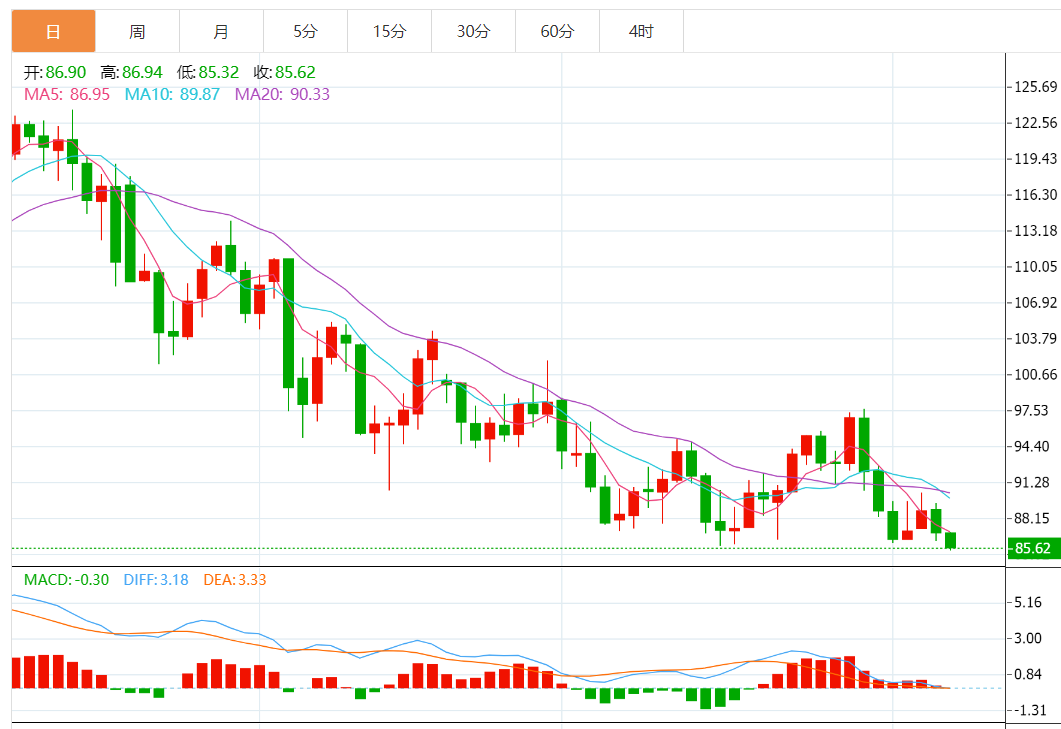Viewport: 1061px width, 729px height.
Task: Click the 0.84 MACD axis label
Action: tap(1027, 674)
